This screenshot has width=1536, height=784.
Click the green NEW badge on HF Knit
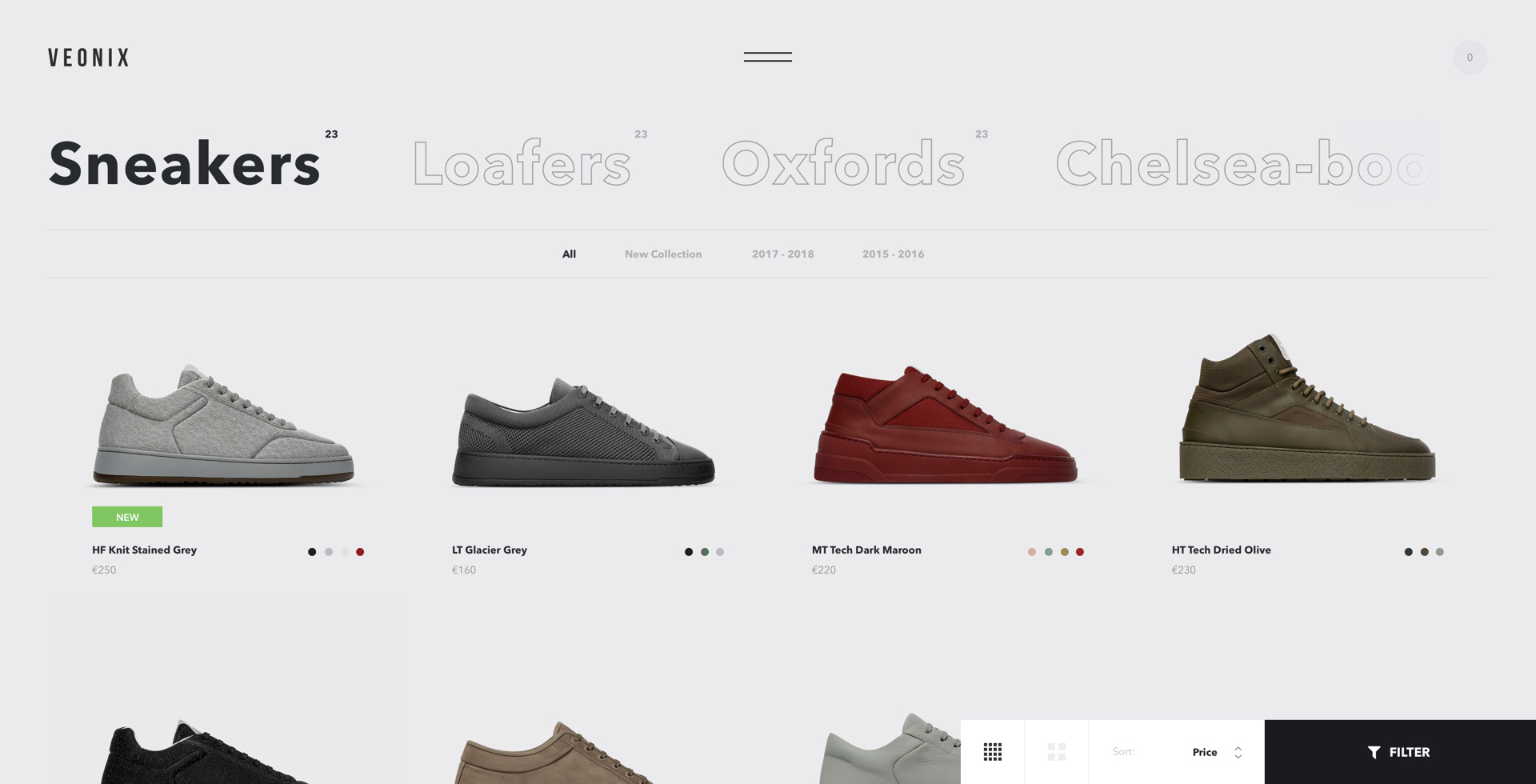coord(127,517)
